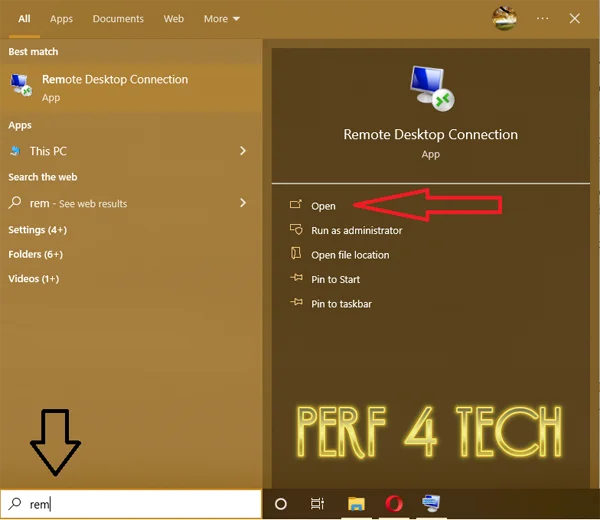Select the This PC app result text
Image resolution: width=600 pixels, height=520 pixels.
click(x=48, y=151)
